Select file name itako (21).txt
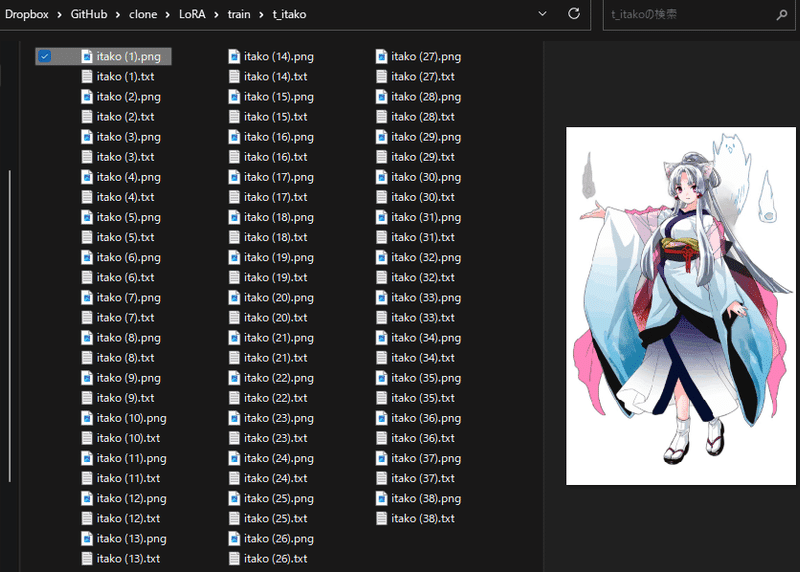Image resolution: width=800 pixels, height=572 pixels. pyautogui.click(x=276, y=358)
